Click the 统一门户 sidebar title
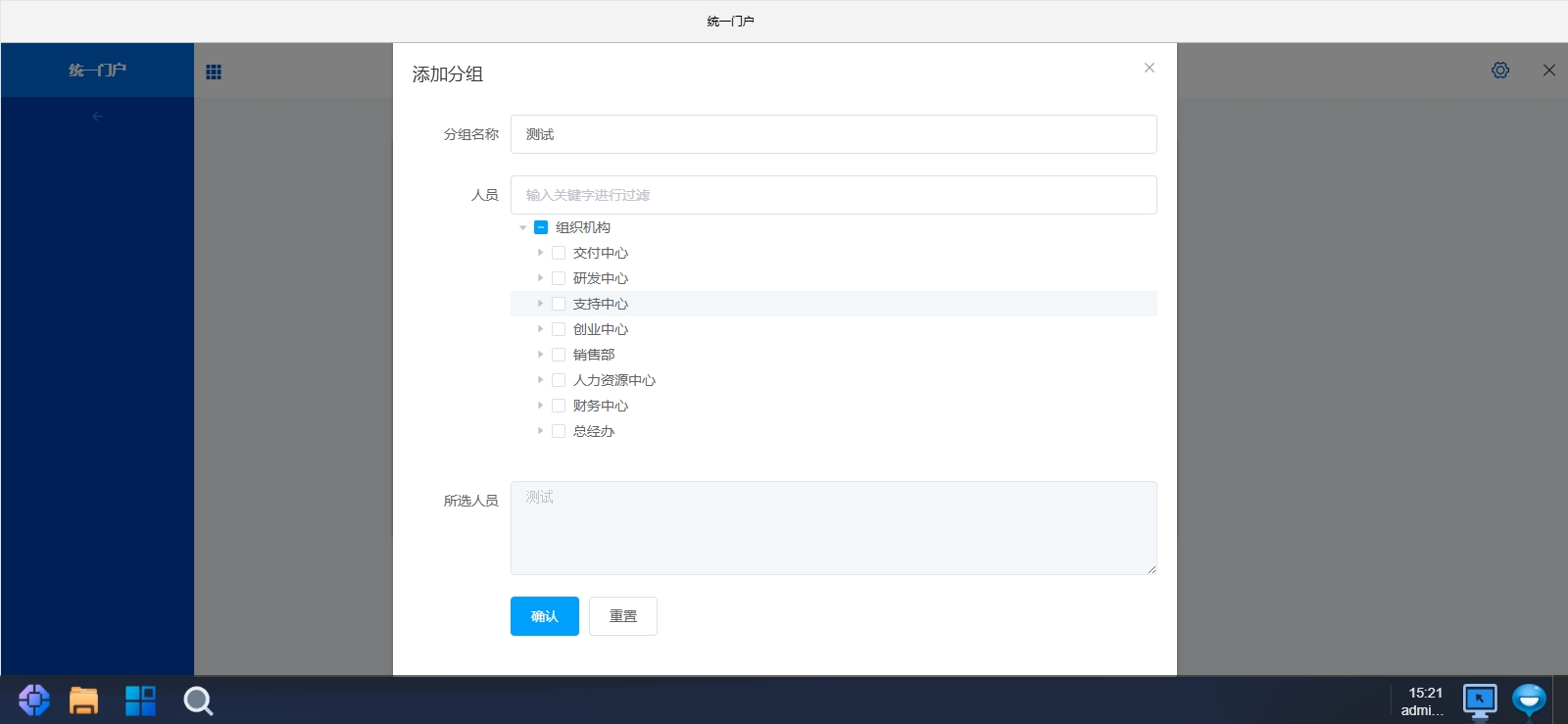Viewport: 1568px width, 724px height. pyautogui.click(x=97, y=71)
